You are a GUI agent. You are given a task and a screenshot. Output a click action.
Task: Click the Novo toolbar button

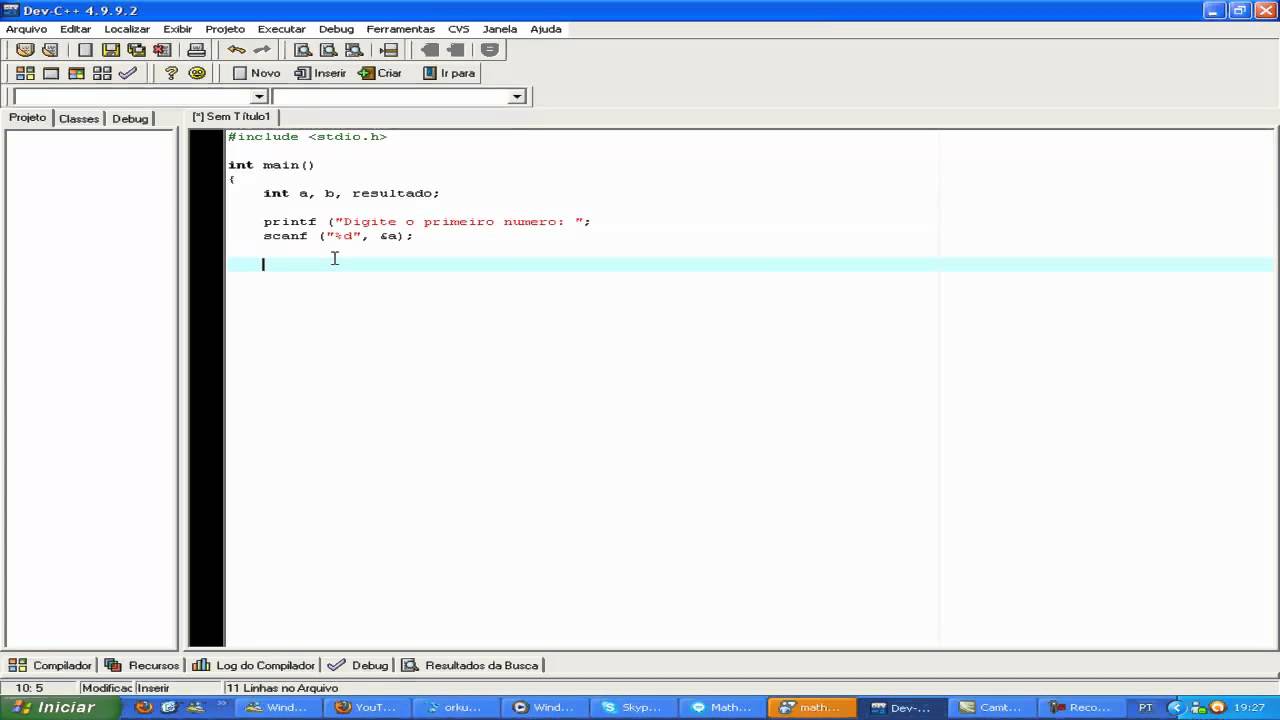256,73
